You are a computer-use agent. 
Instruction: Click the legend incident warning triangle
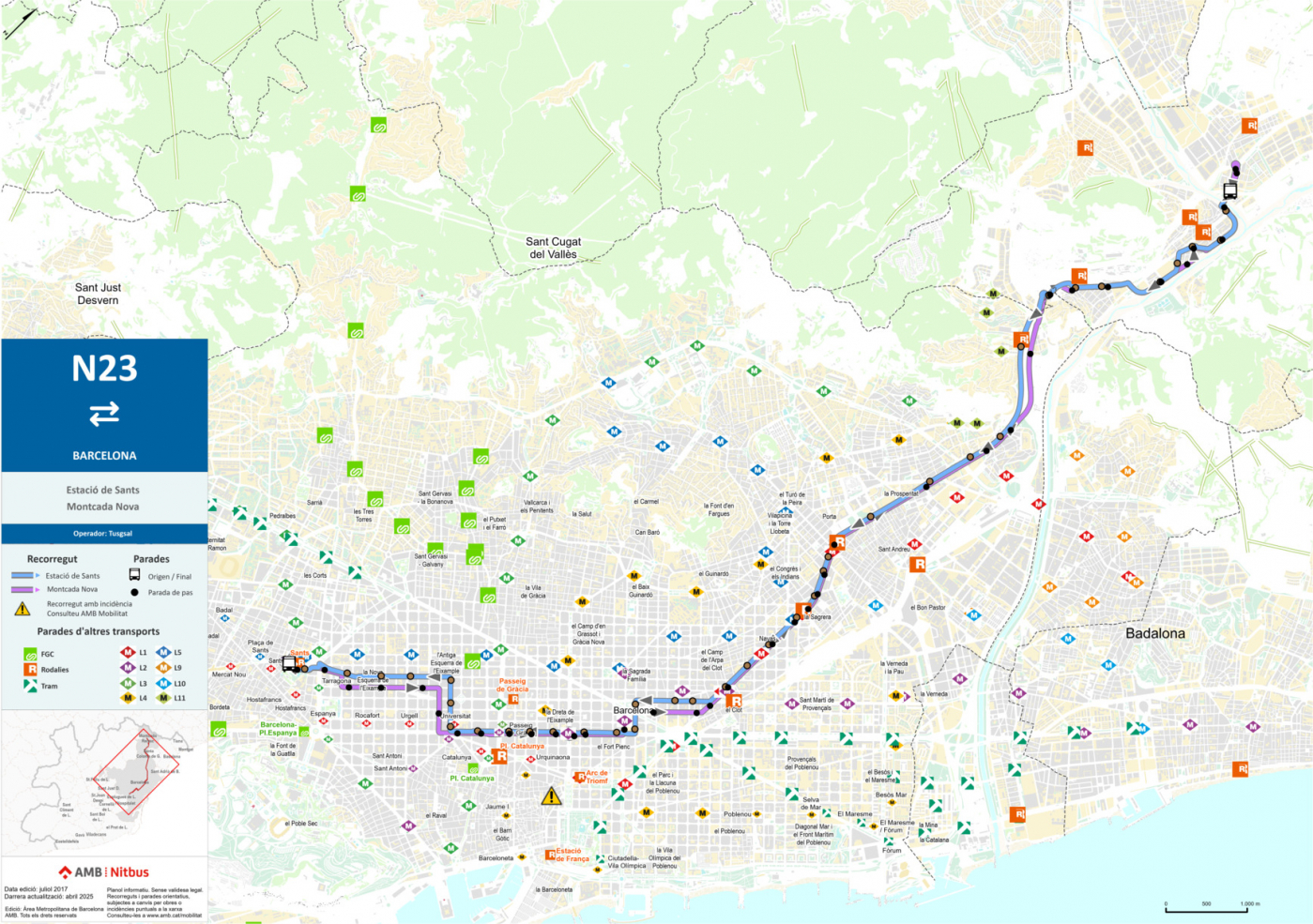[23, 609]
